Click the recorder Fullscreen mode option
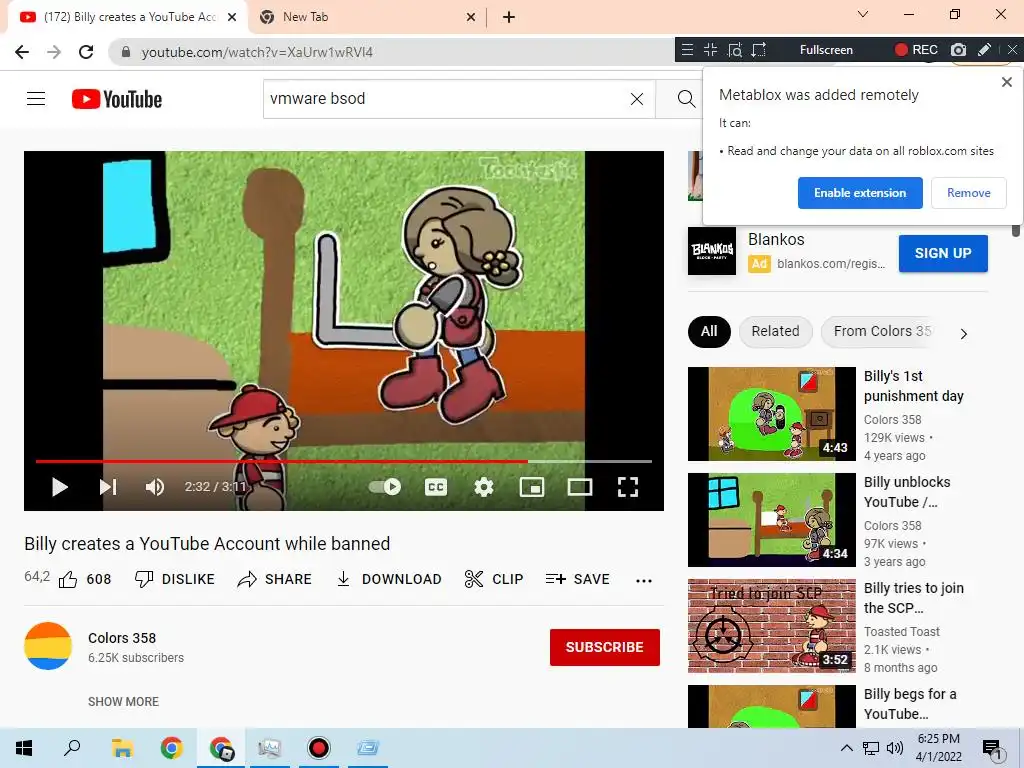Screen dimensions: 1024x768 click(826, 50)
